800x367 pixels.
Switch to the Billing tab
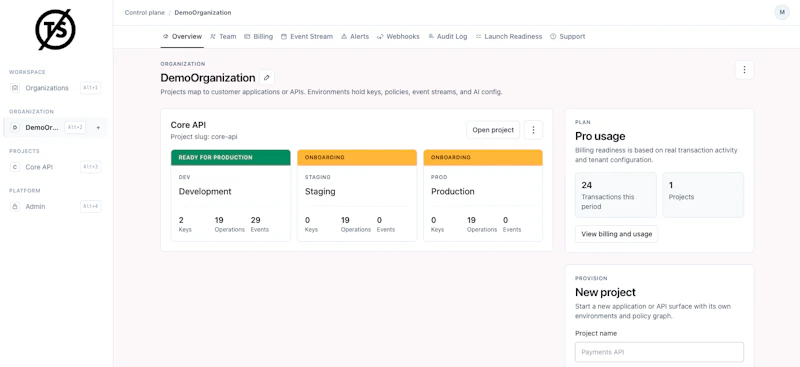coord(258,37)
